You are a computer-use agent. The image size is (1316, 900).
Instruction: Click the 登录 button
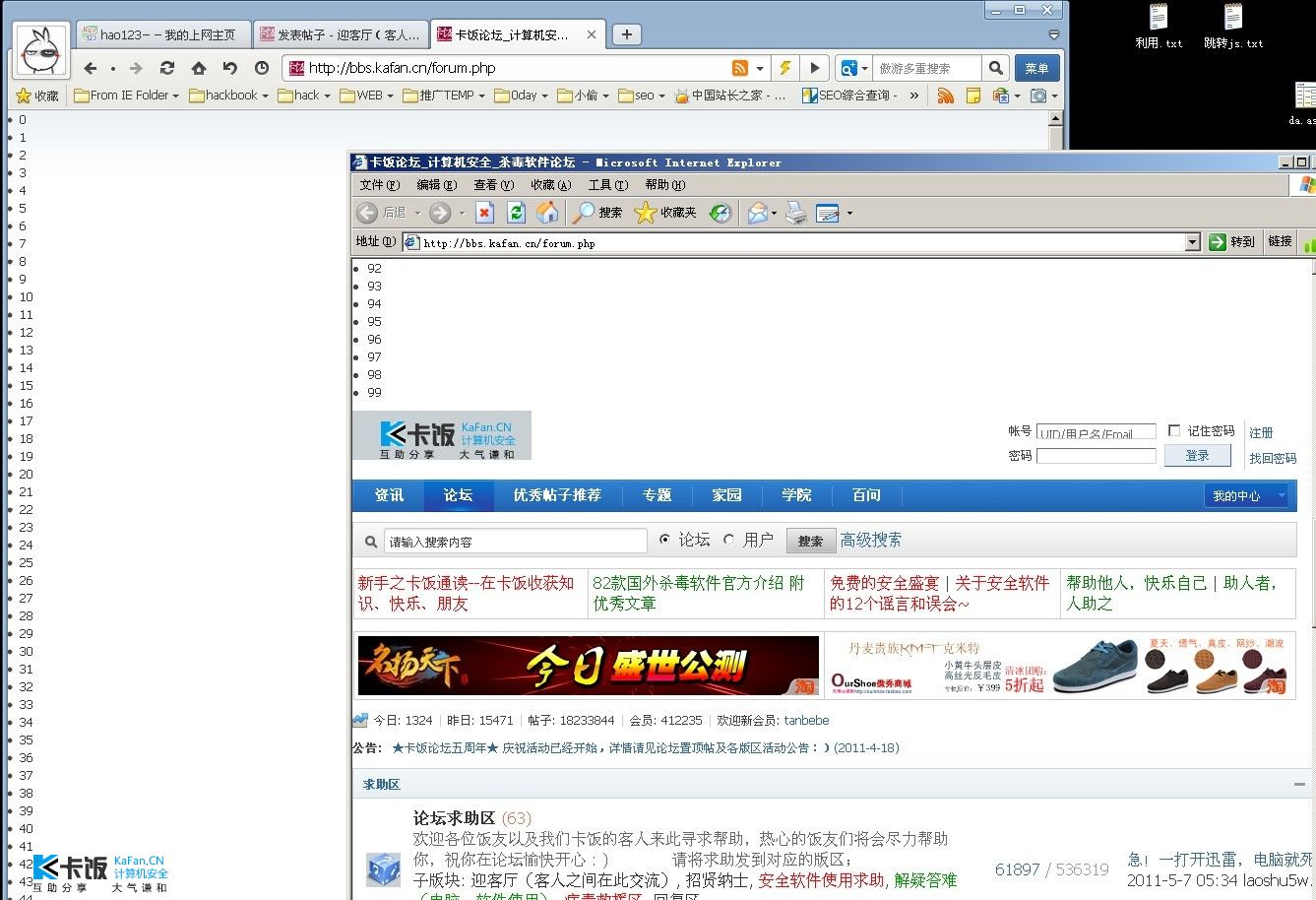1197,455
